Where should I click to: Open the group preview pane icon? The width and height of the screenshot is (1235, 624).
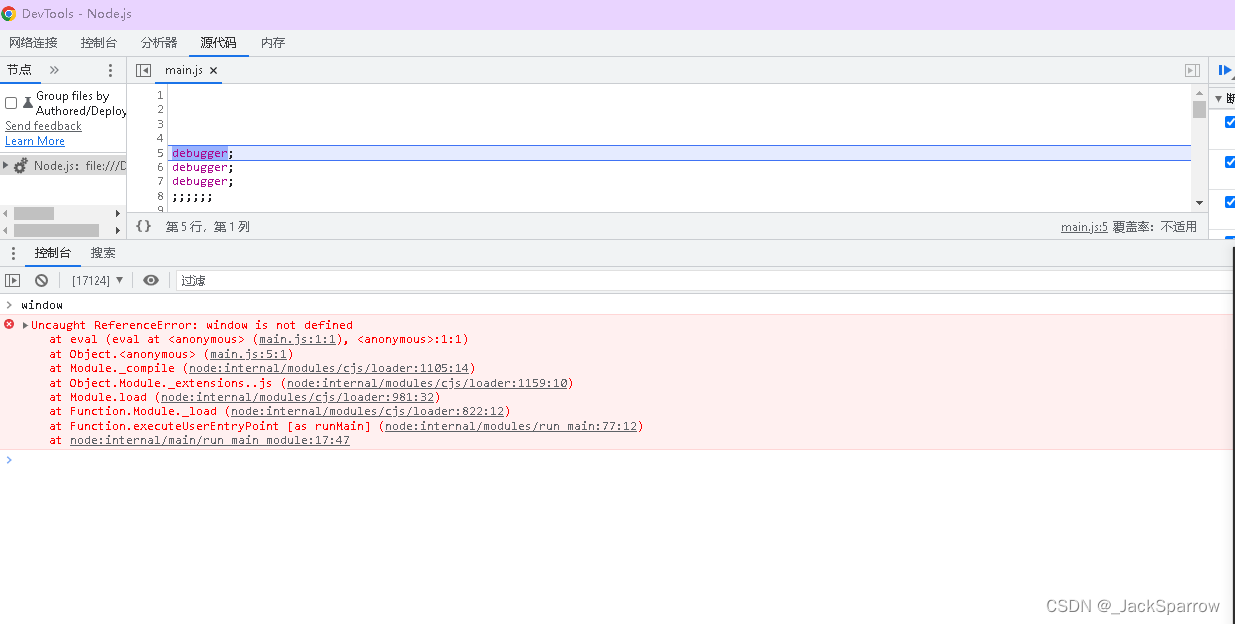pyautogui.click(x=1191, y=70)
